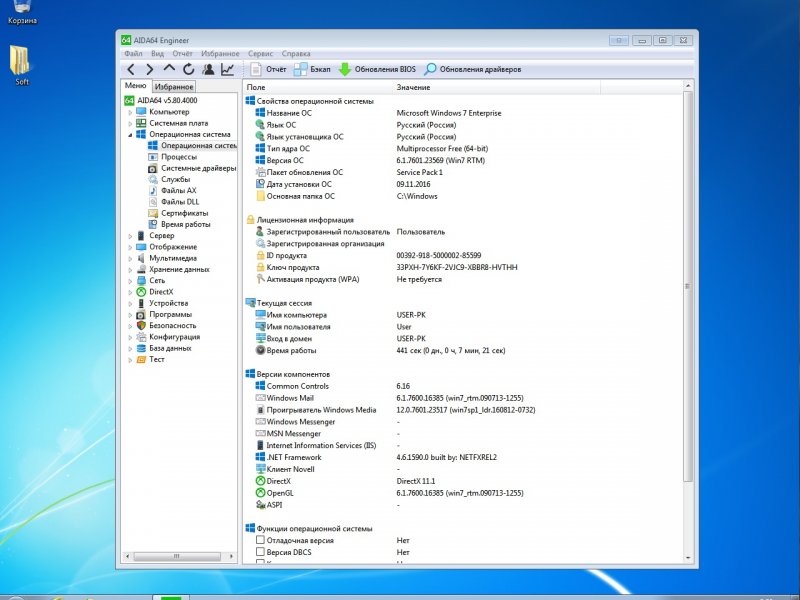Click the scroll down arrow in details pane
800x600 pixels.
pyautogui.click(x=687, y=558)
